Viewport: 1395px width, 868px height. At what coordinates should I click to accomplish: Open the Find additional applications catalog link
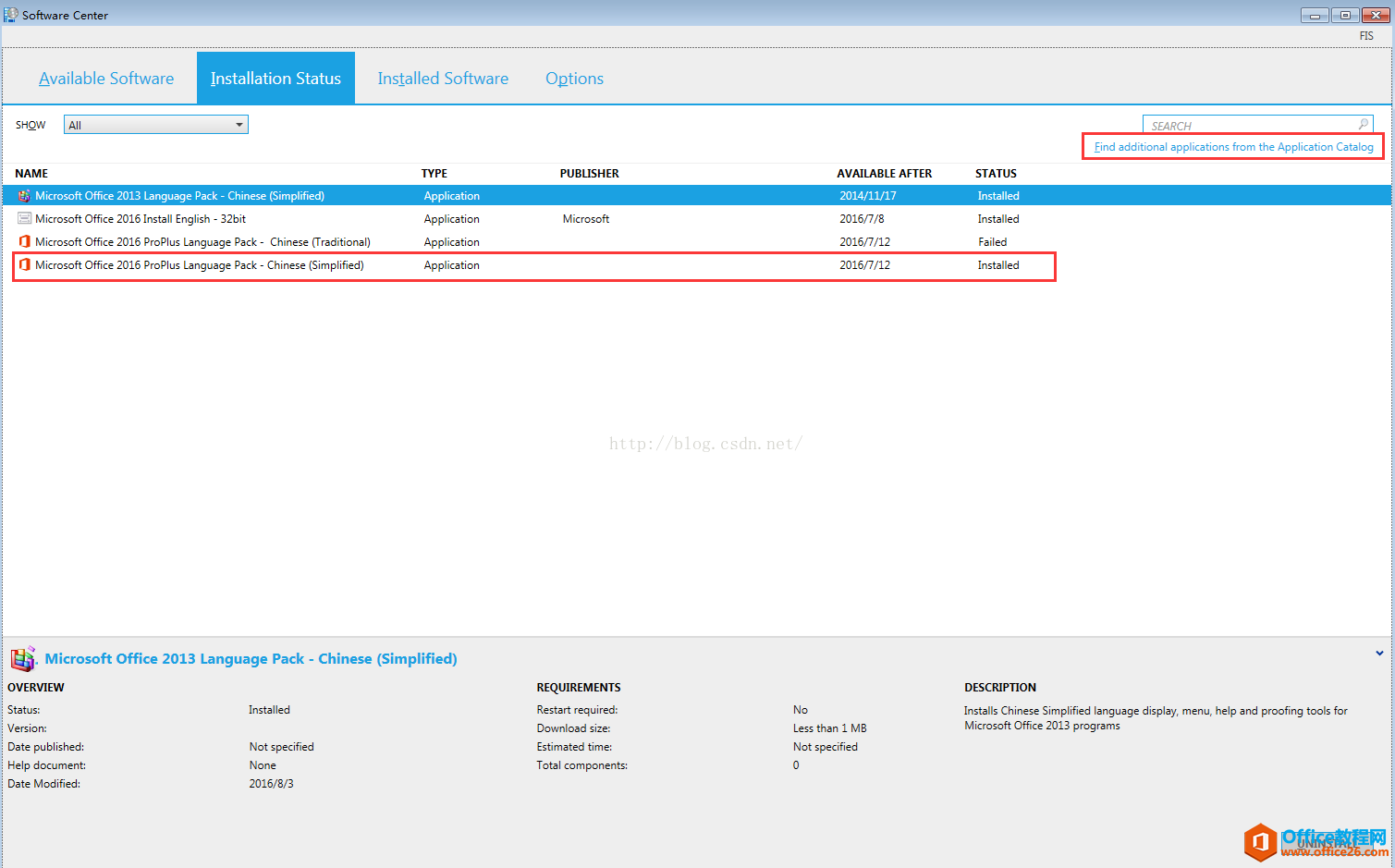pyautogui.click(x=1233, y=147)
